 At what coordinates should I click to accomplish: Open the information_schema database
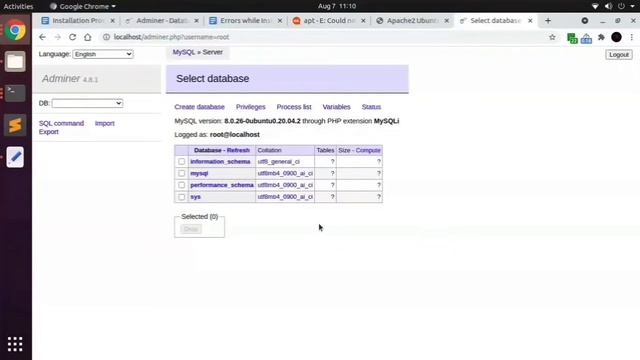click(x=220, y=162)
